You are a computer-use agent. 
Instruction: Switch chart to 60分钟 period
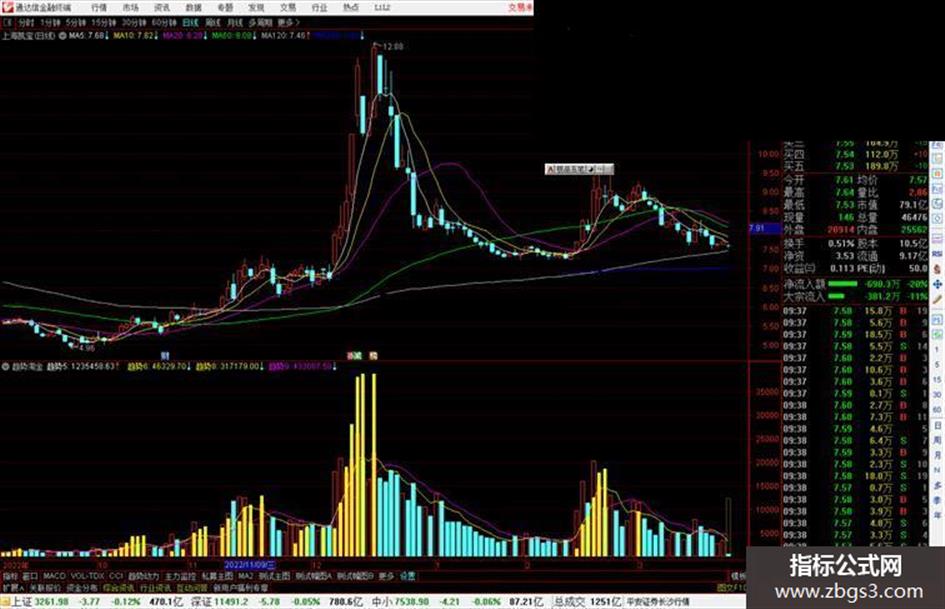pos(164,22)
